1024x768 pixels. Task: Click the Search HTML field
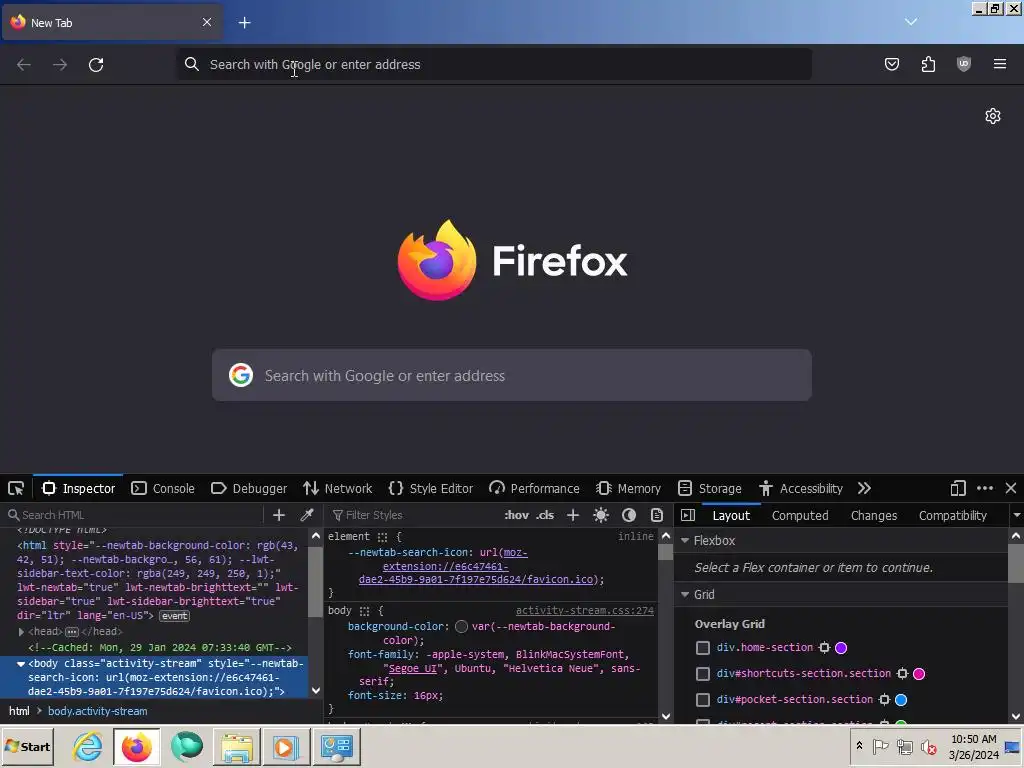[134, 515]
